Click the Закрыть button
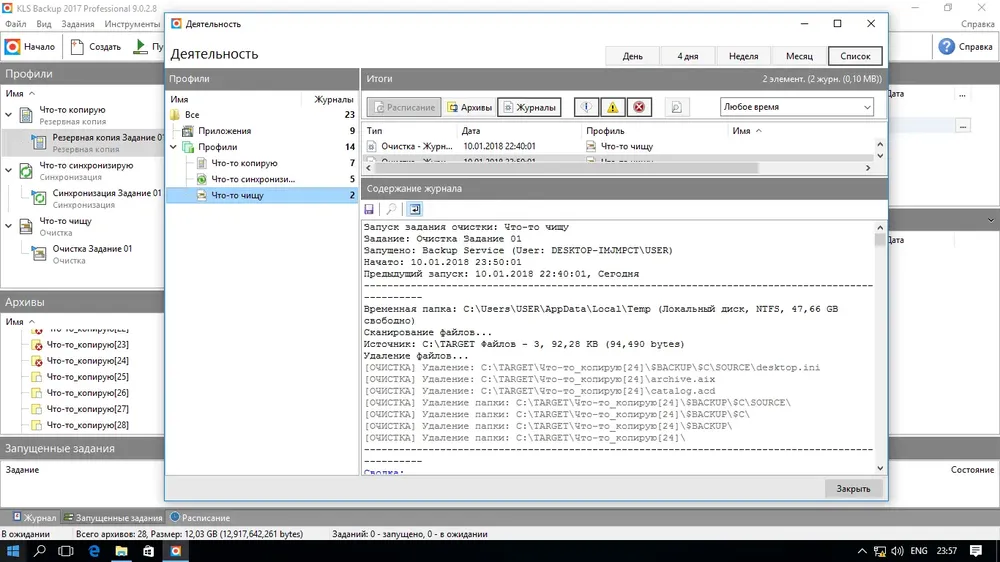Viewport: 1000px width, 562px height. (x=853, y=489)
